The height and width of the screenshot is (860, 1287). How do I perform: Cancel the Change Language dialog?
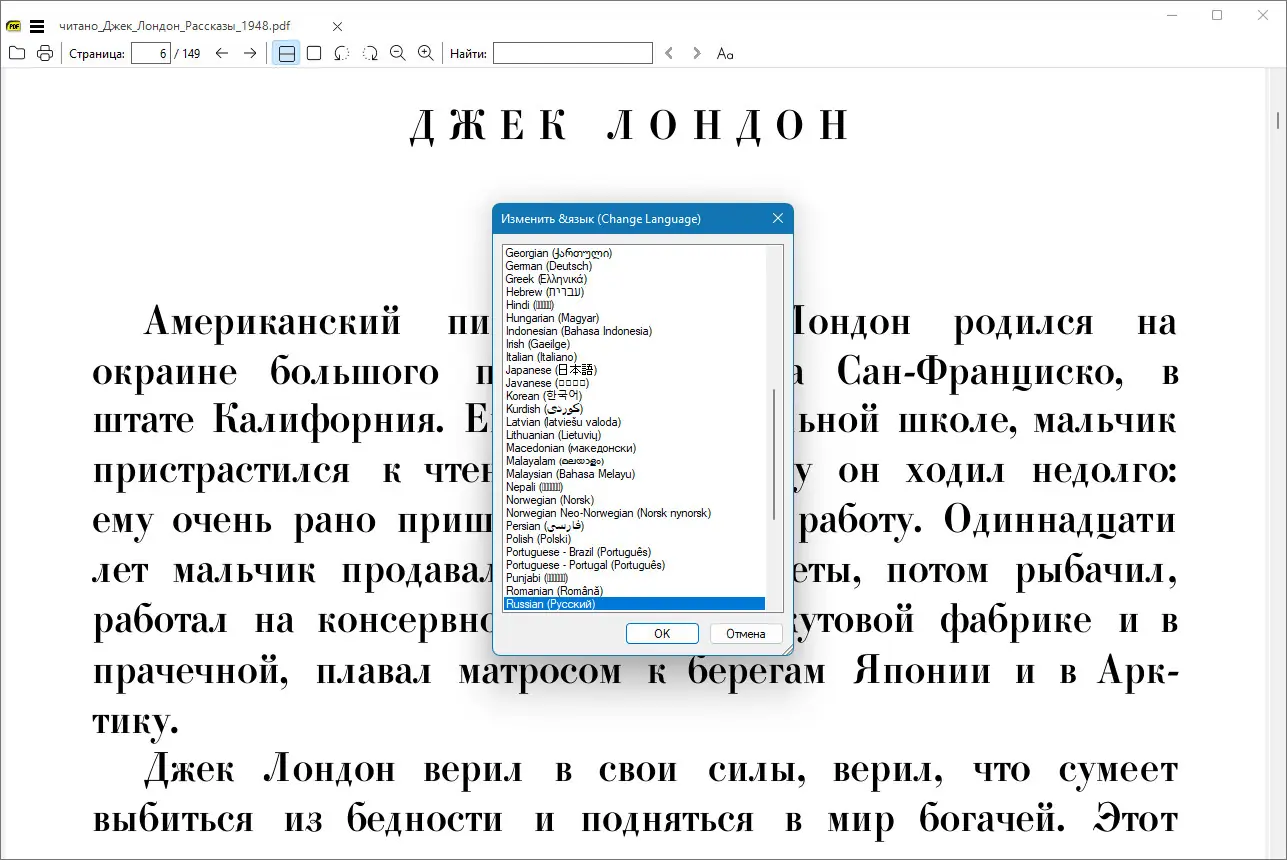(746, 633)
